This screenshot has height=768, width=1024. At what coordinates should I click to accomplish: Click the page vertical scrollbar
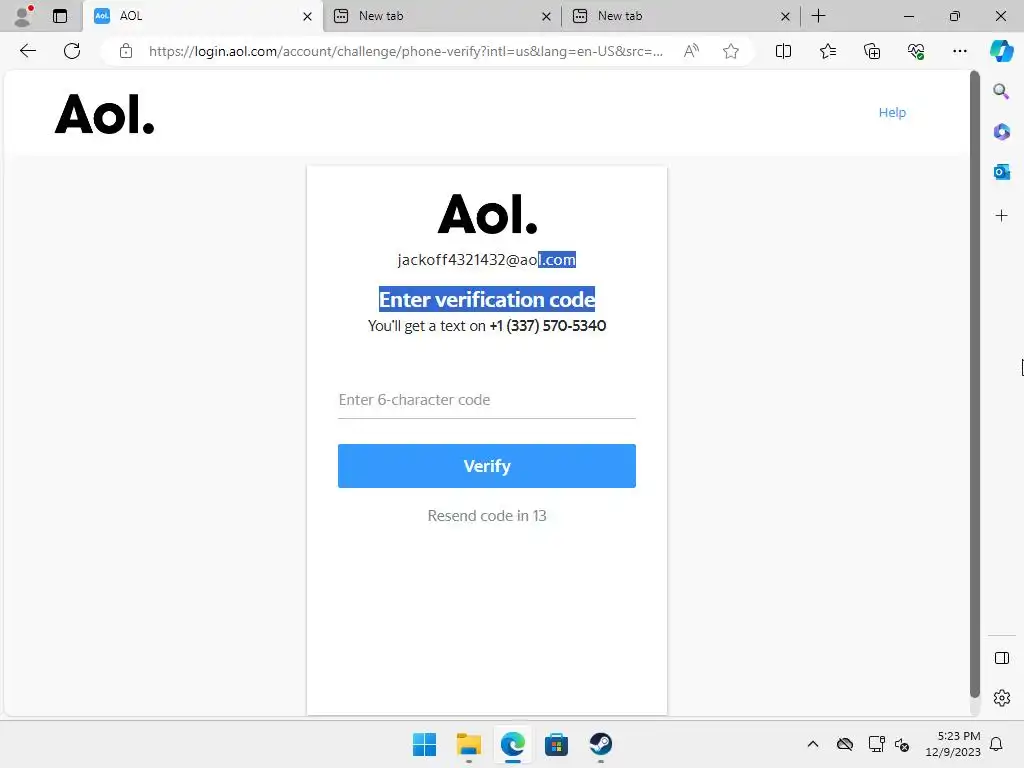[974, 384]
